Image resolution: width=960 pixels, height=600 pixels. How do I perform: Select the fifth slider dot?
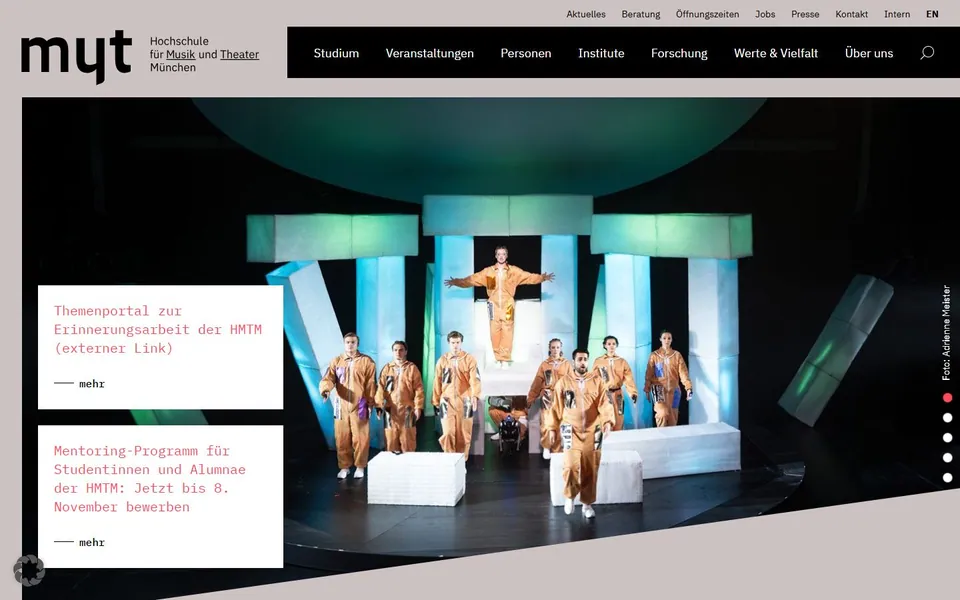pyautogui.click(x=947, y=478)
